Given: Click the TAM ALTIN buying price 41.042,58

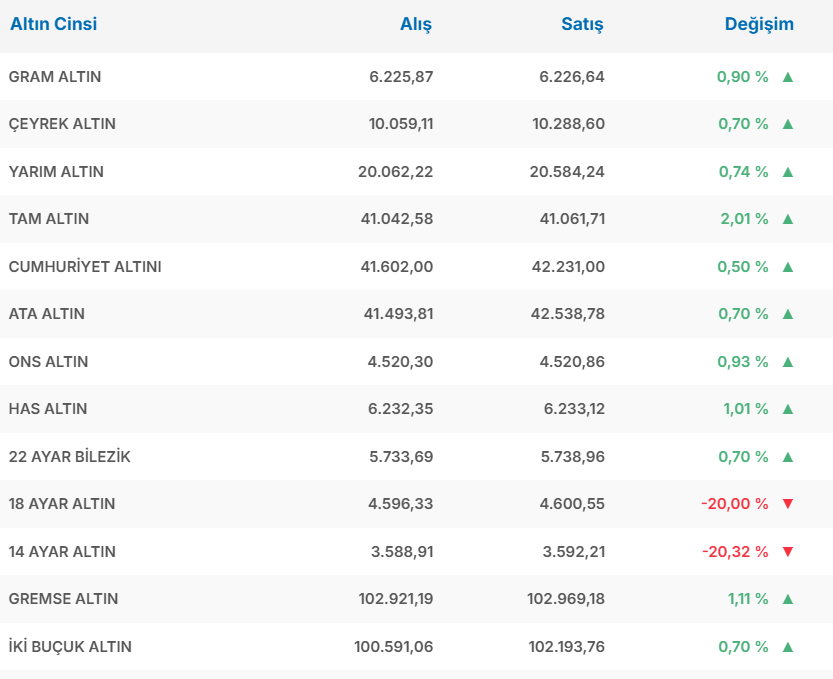Looking at the screenshot, I should tap(397, 219).
